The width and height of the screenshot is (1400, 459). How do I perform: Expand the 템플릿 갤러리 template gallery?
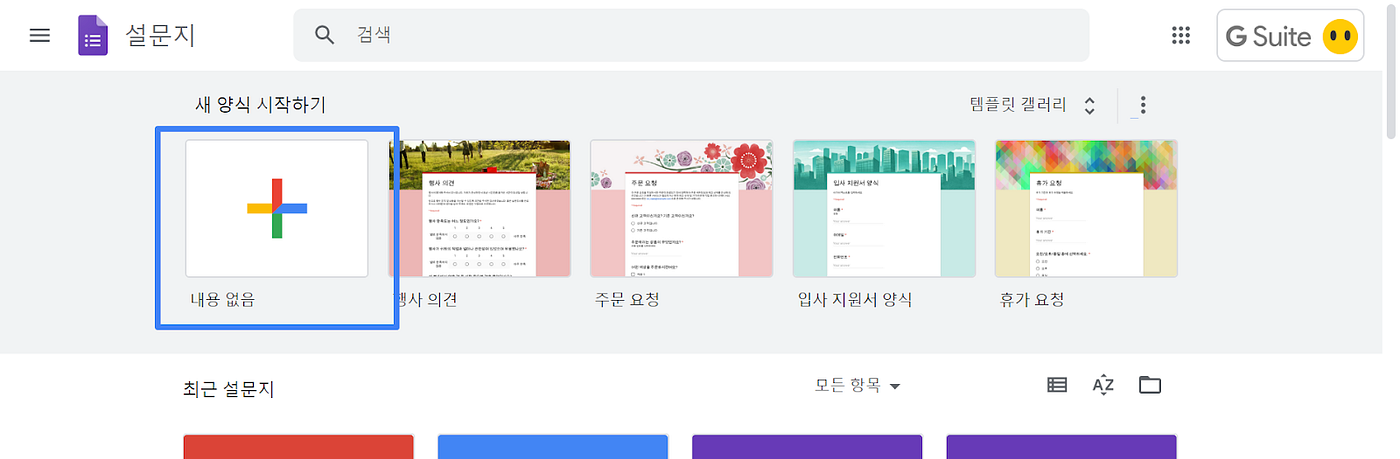tap(1033, 105)
